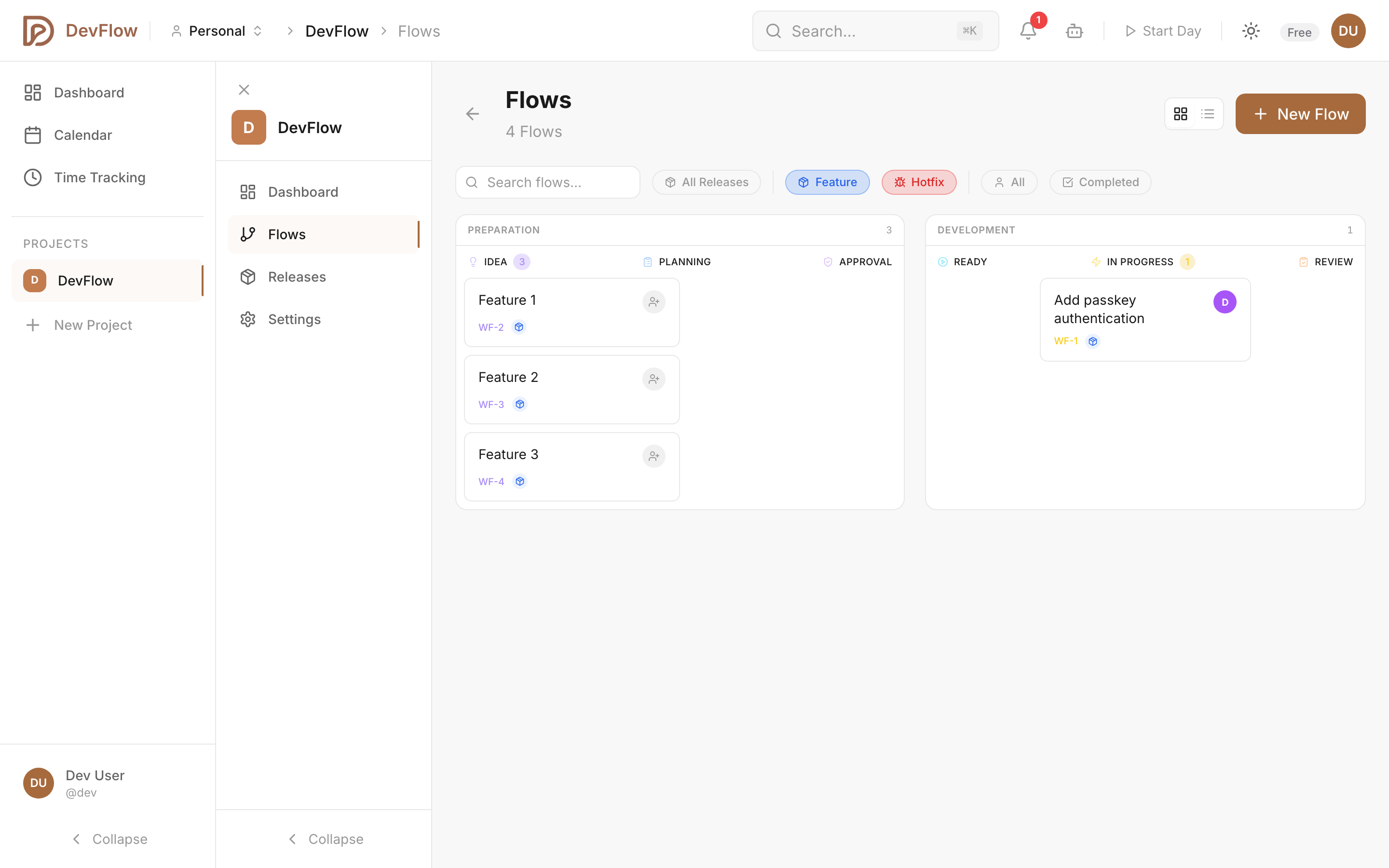Go to DevFlow via the breadcrumb
The image size is (1389, 868).
tap(336, 30)
